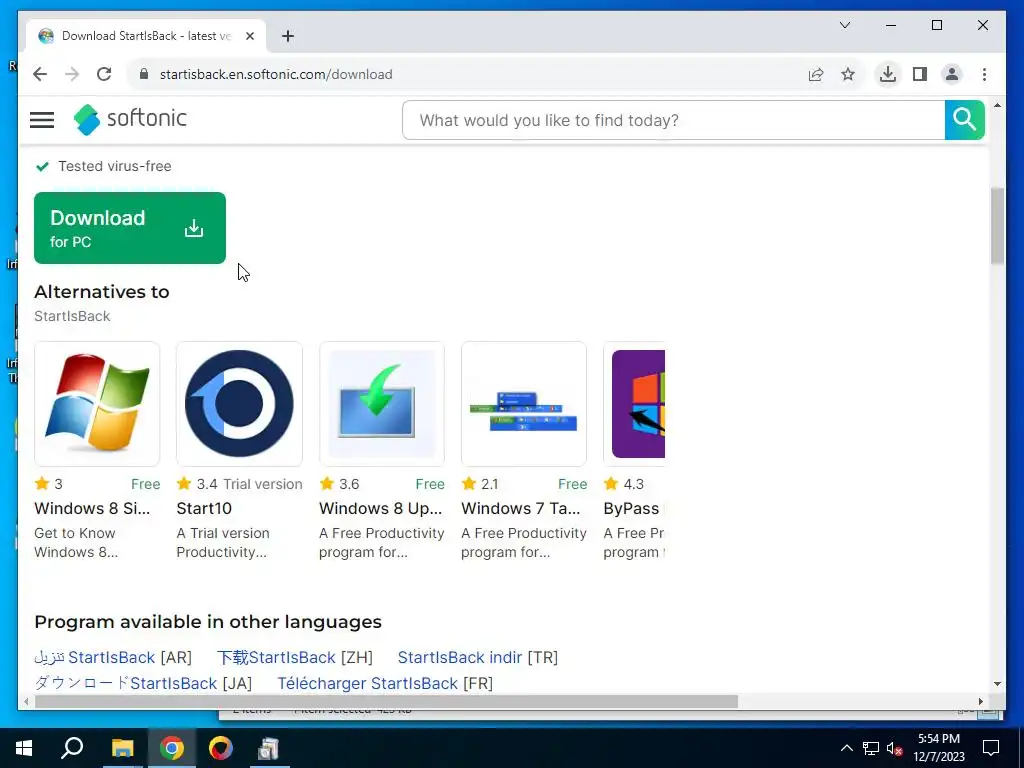Viewport: 1024px width, 768px height.
Task: Open Chrome's three-dot menu
Action: 984,74
